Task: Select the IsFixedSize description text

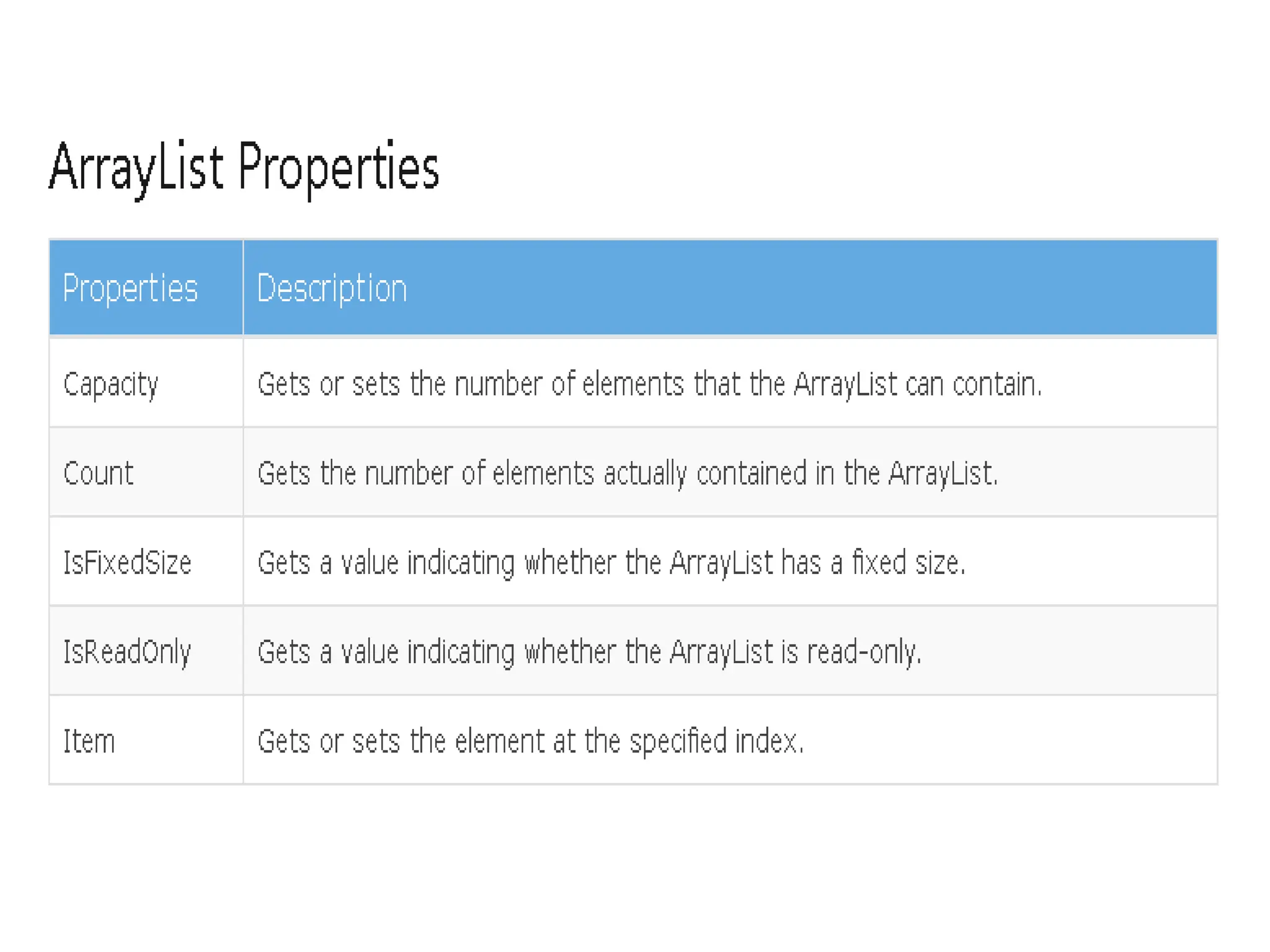Action: click(611, 563)
